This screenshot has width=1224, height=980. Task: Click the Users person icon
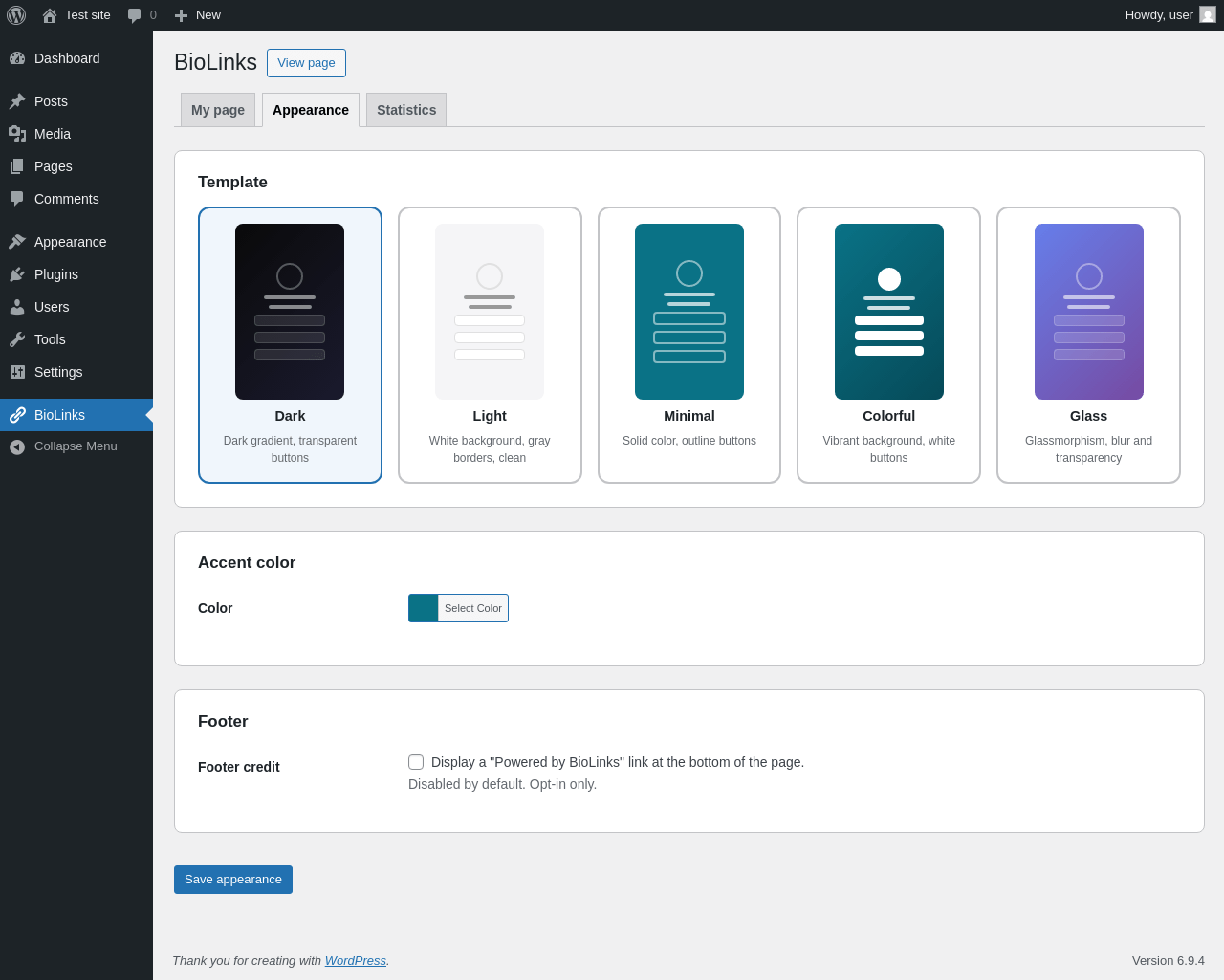pos(17,307)
